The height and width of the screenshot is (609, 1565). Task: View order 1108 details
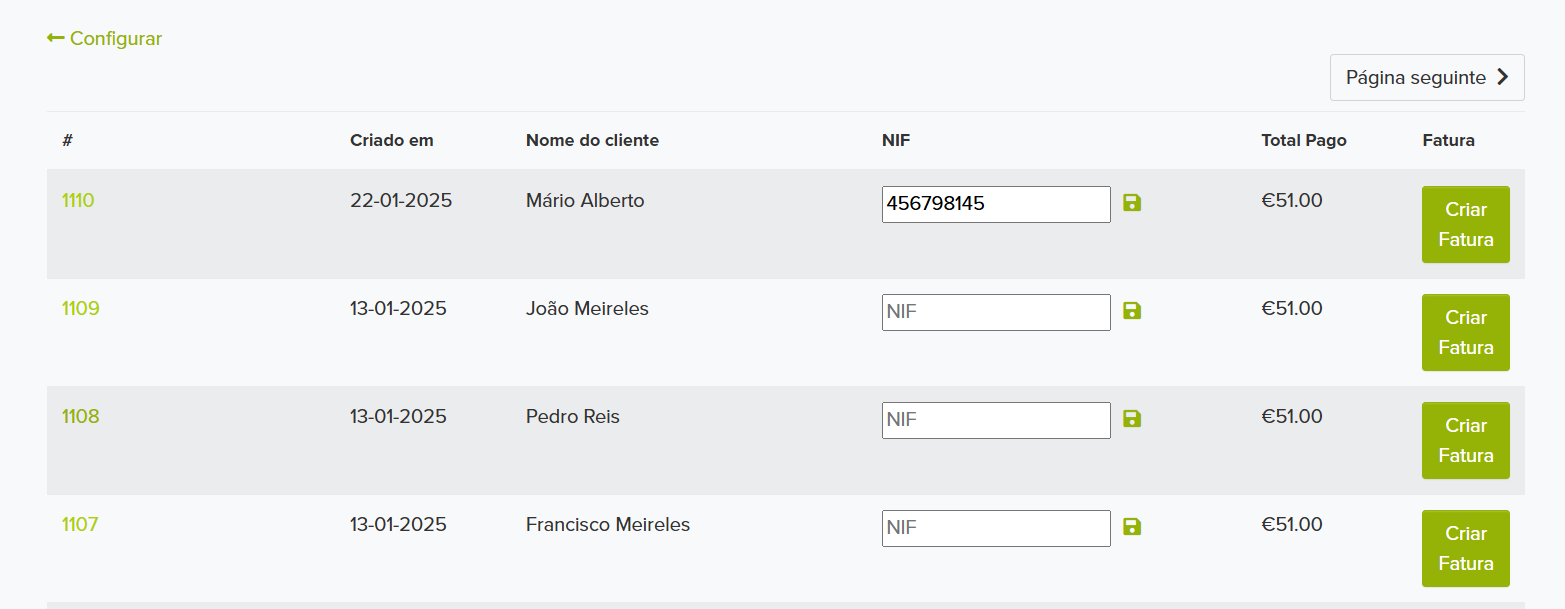(x=81, y=416)
